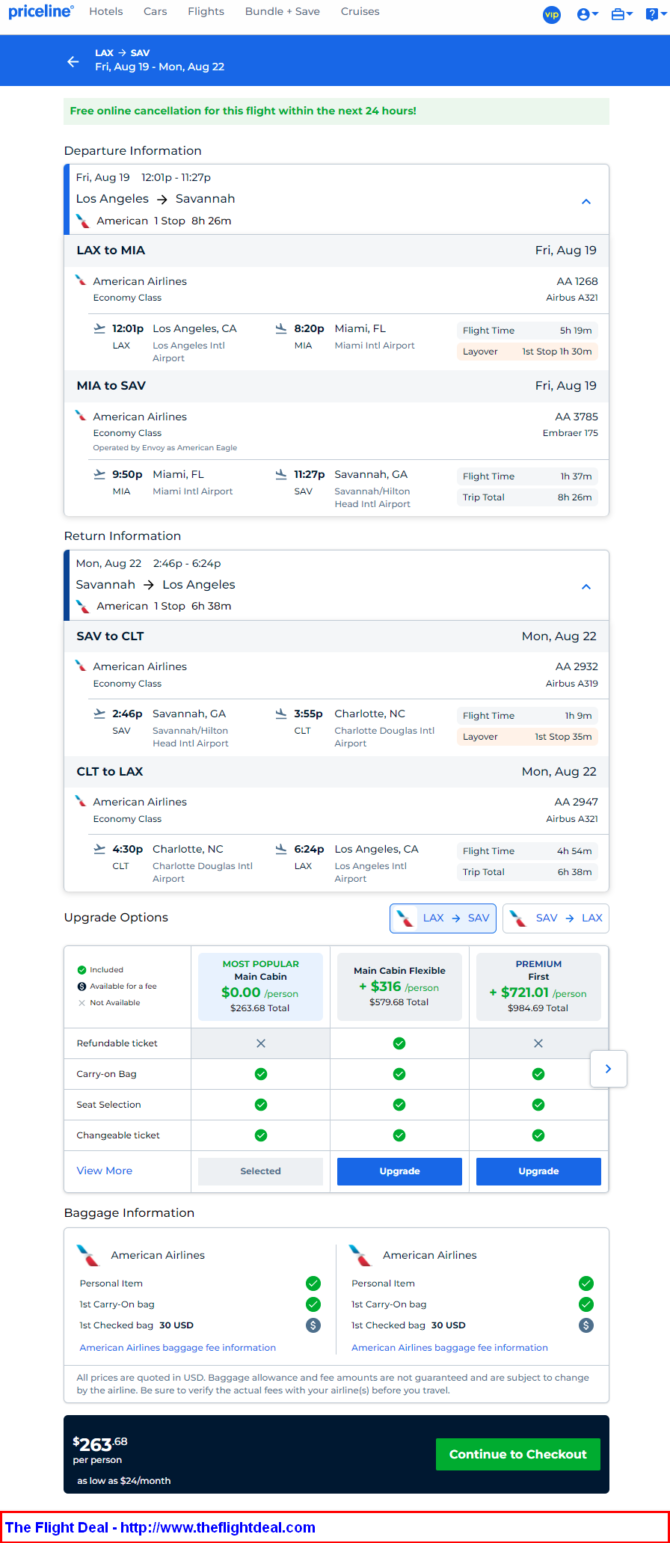
Task: Click the Available for a fee legend icon
Action: (x=82, y=986)
